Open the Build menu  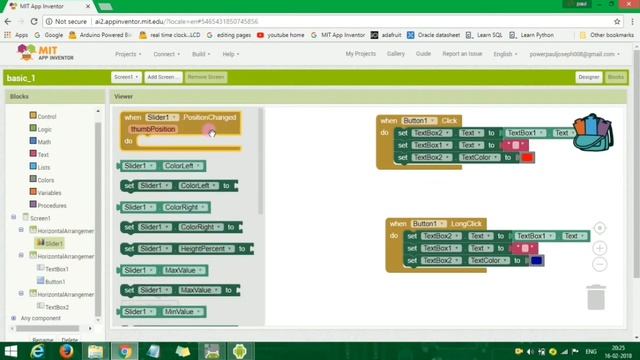[x=201, y=54]
